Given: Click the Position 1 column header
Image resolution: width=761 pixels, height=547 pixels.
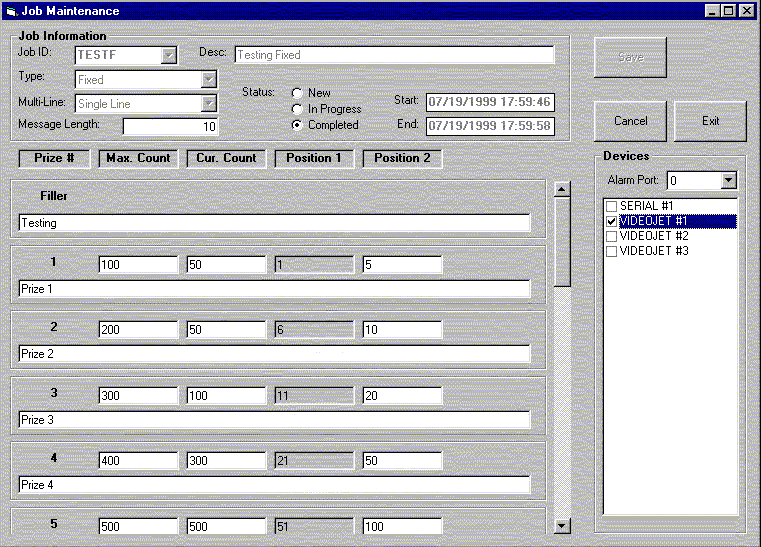Looking at the screenshot, I should pyautogui.click(x=314, y=158).
